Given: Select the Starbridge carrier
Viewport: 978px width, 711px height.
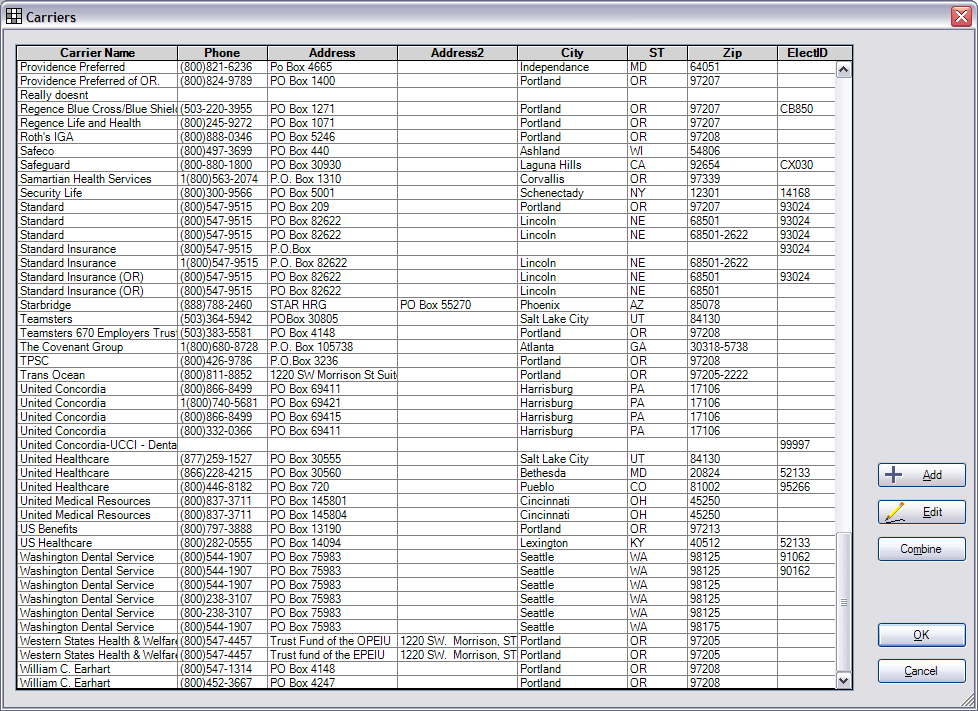Looking at the screenshot, I should point(426,305).
